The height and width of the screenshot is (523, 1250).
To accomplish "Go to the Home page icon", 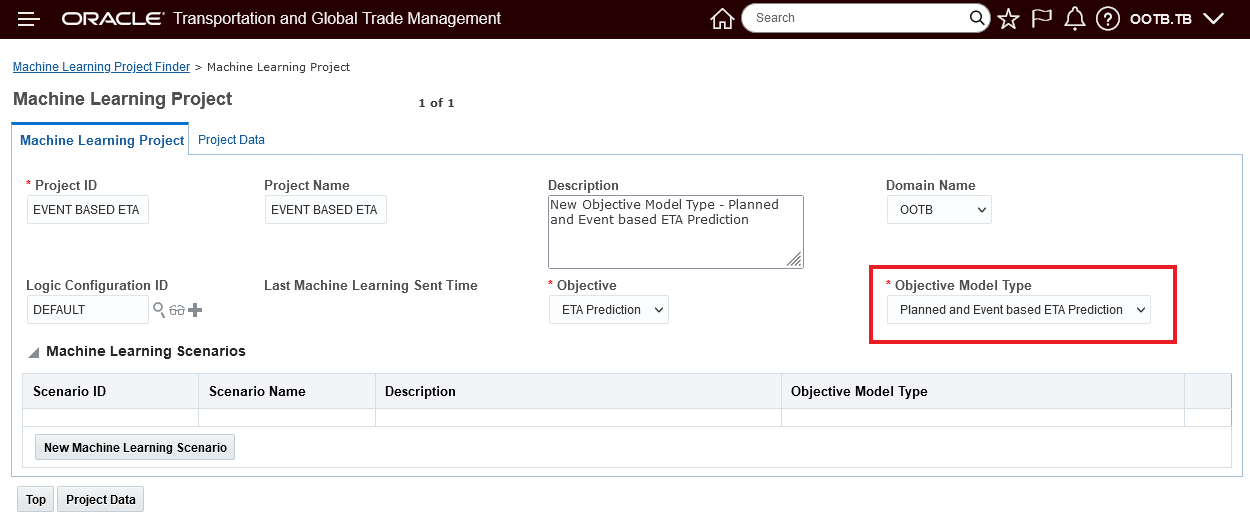I will [x=722, y=19].
